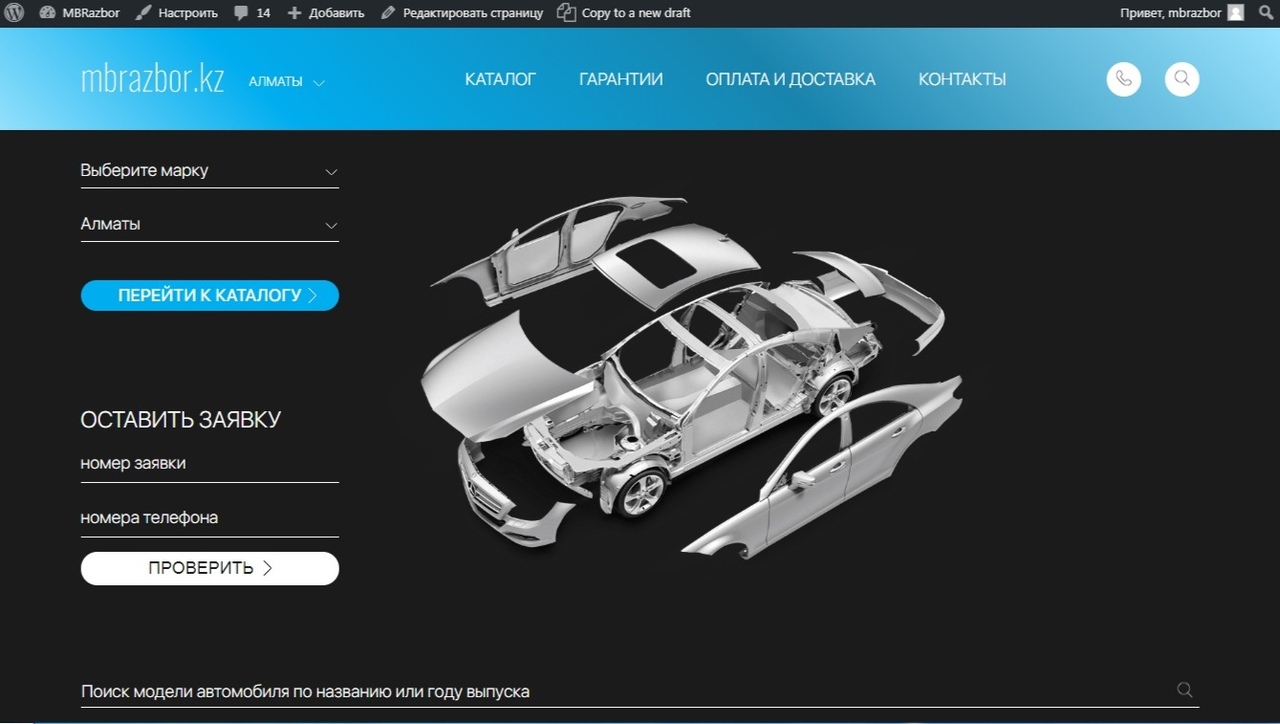Click the magnifier icon in bottom search bar
Image resolution: width=1280 pixels, height=724 pixels.
[x=1185, y=690]
